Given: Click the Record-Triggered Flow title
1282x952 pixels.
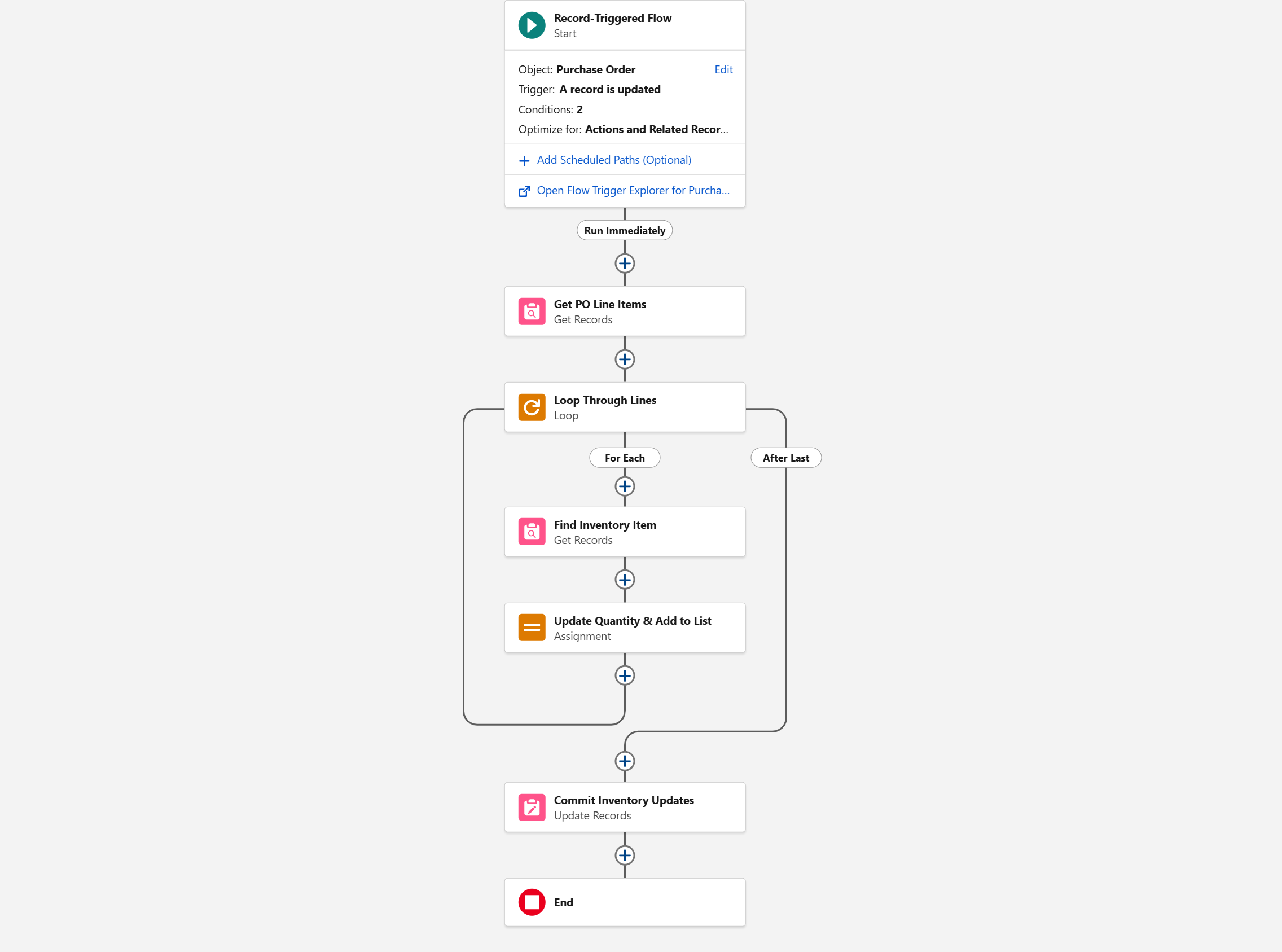Looking at the screenshot, I should point(612,19).
